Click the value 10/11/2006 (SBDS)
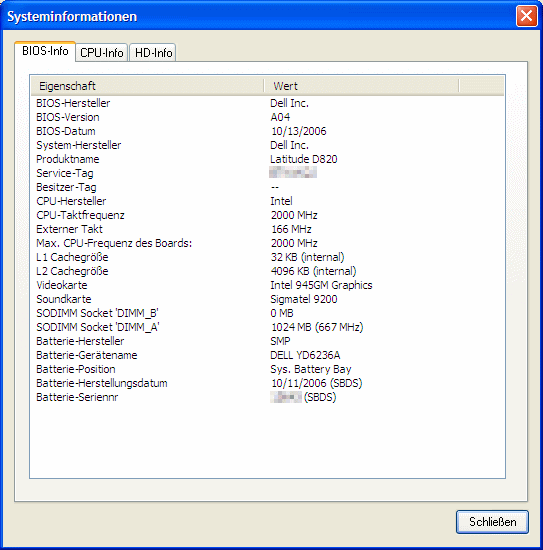Image resolution: width=543 pixels, height=550 pixels. (x=316, y=383)
